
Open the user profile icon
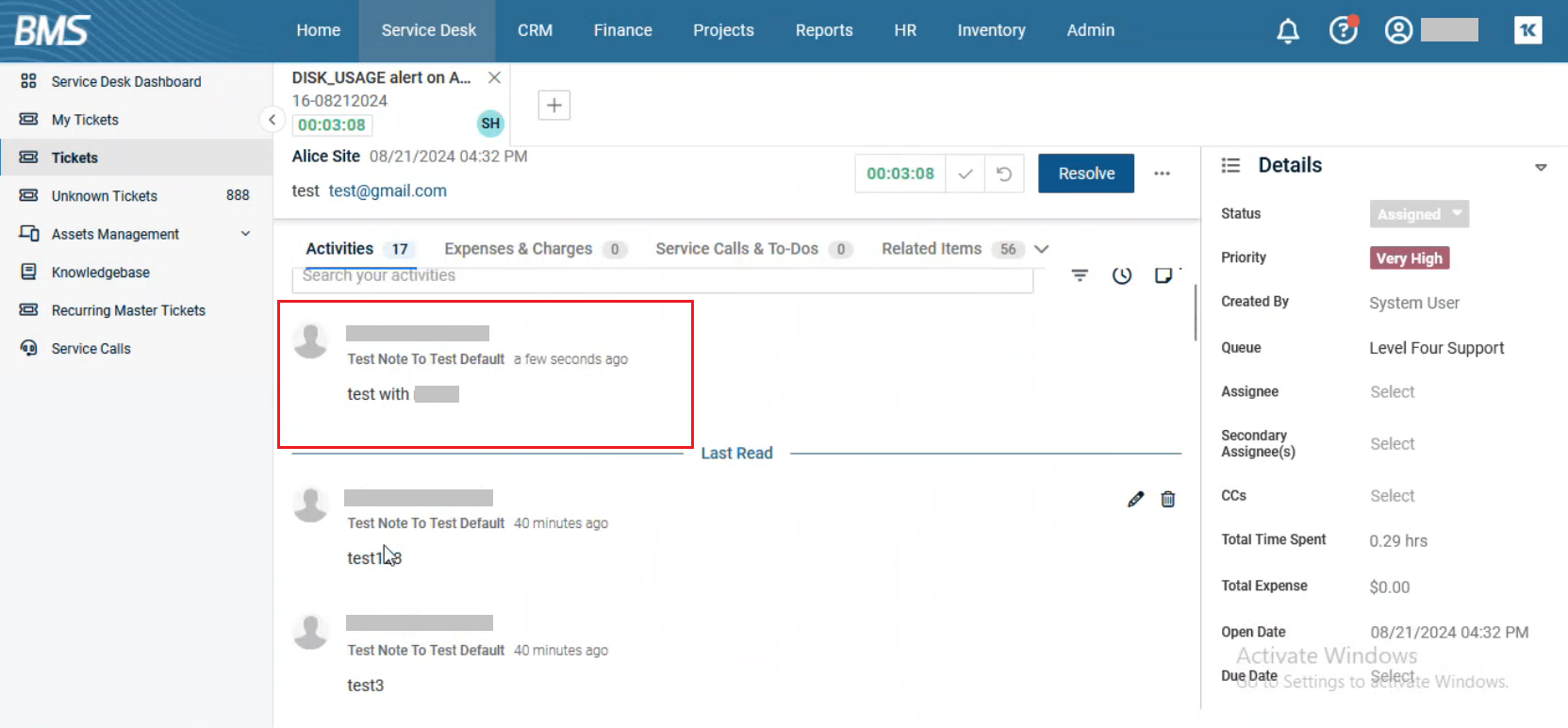[x=1398, y=31]
